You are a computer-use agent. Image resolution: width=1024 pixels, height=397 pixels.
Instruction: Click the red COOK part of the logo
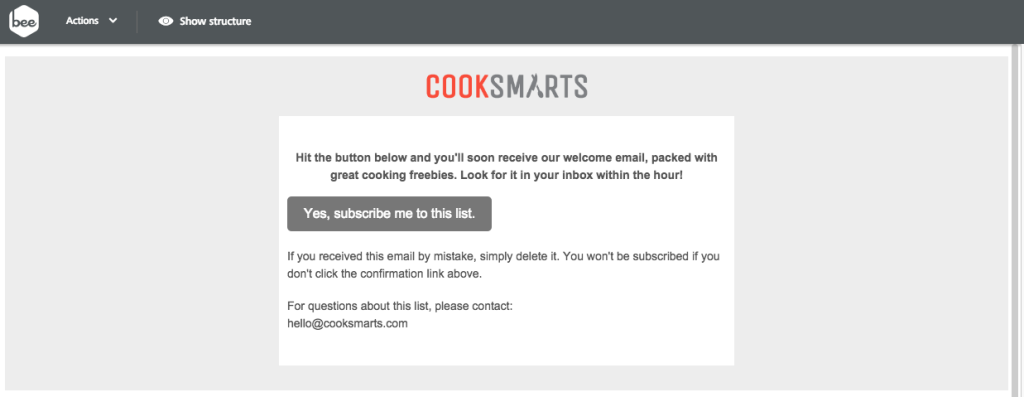pos(457,86)
